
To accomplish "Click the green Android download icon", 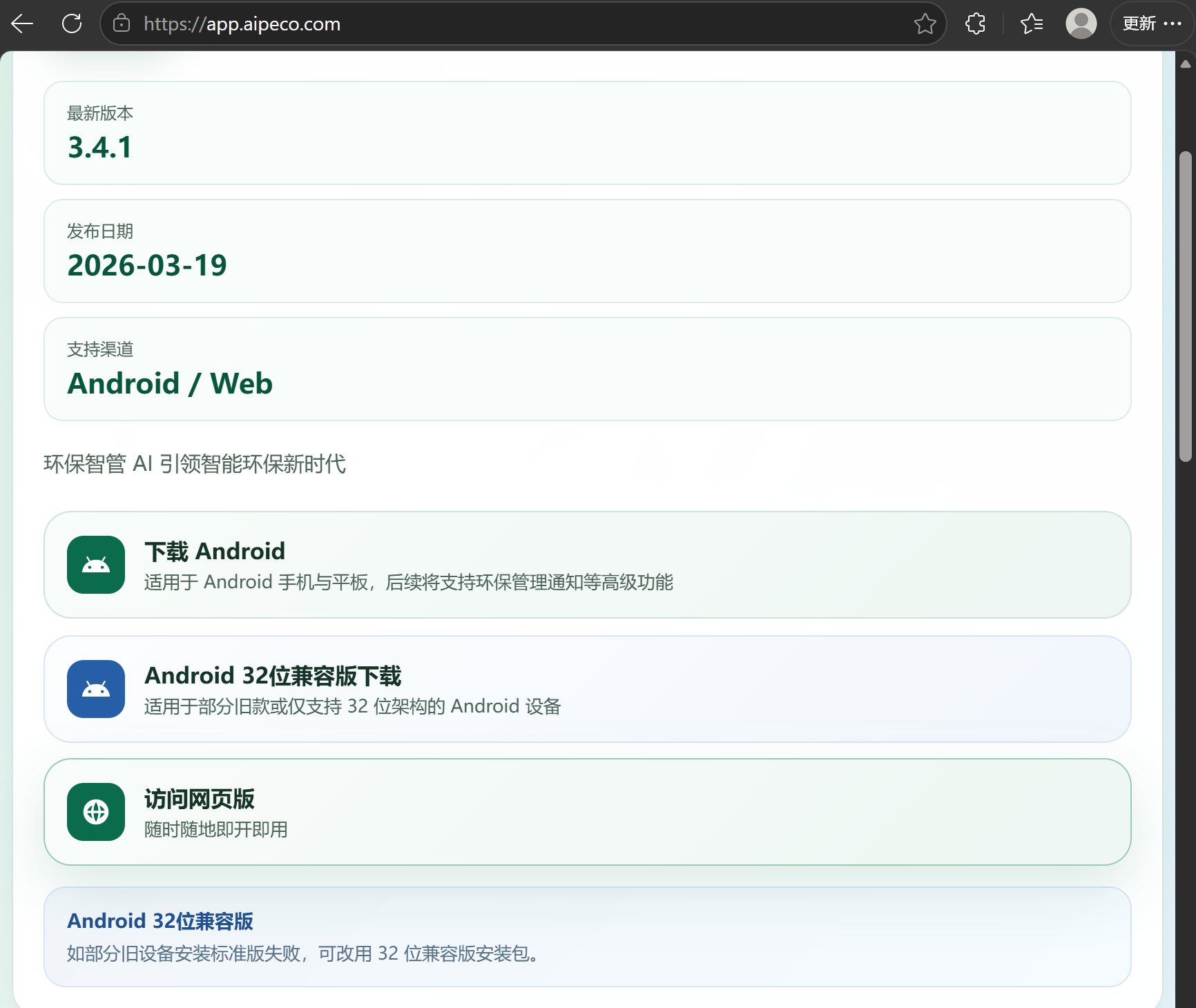I will coord(96,565).
